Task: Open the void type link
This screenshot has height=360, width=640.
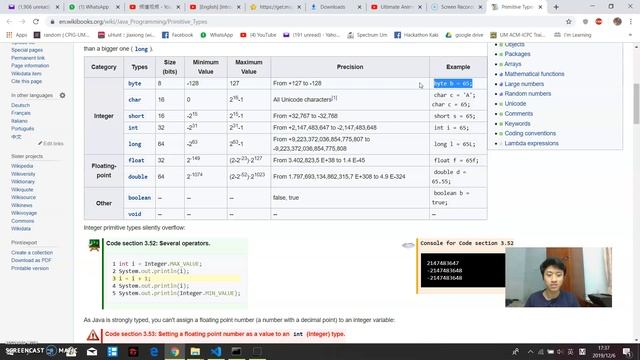Action: click(x=134, y=214)
